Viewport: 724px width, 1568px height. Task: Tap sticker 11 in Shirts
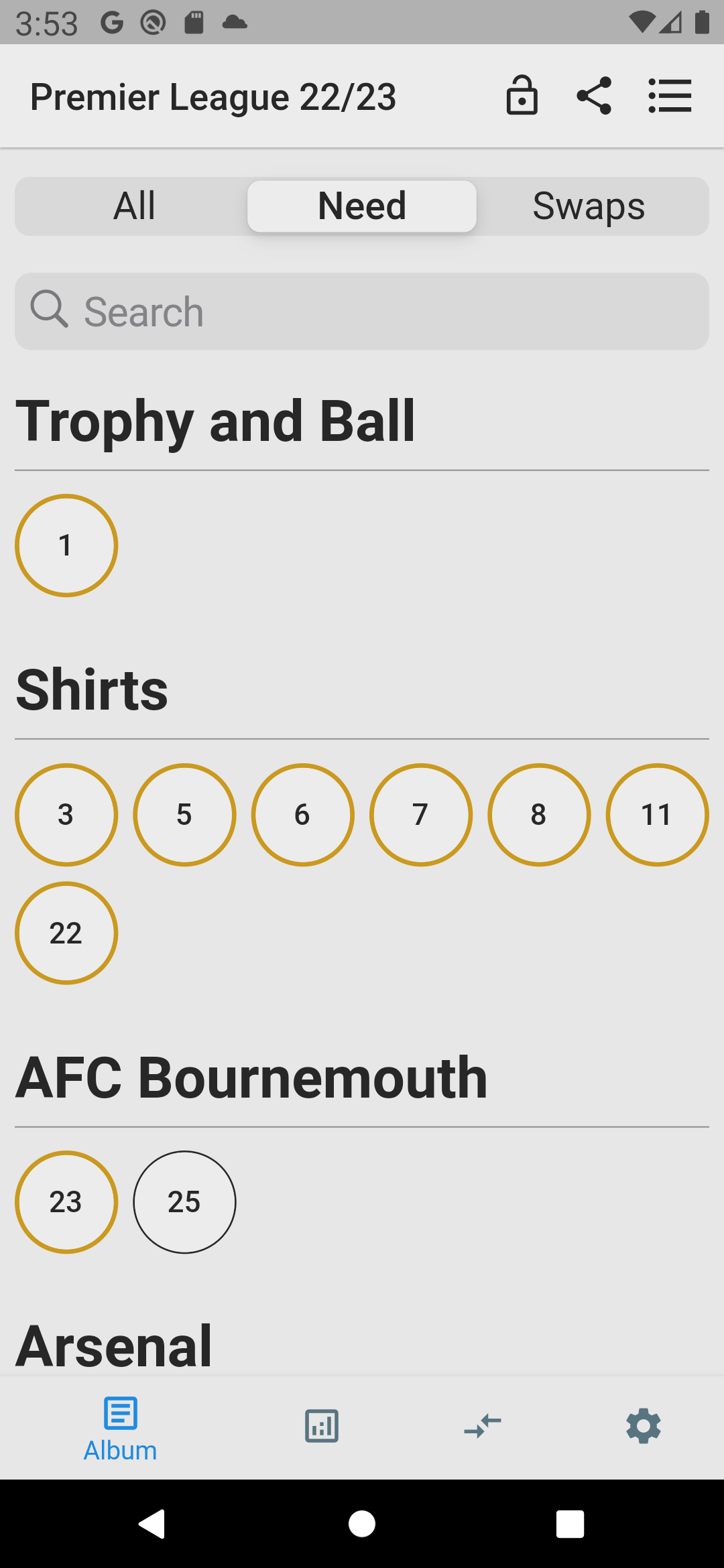pyautogui.click(x=657, y=815)
